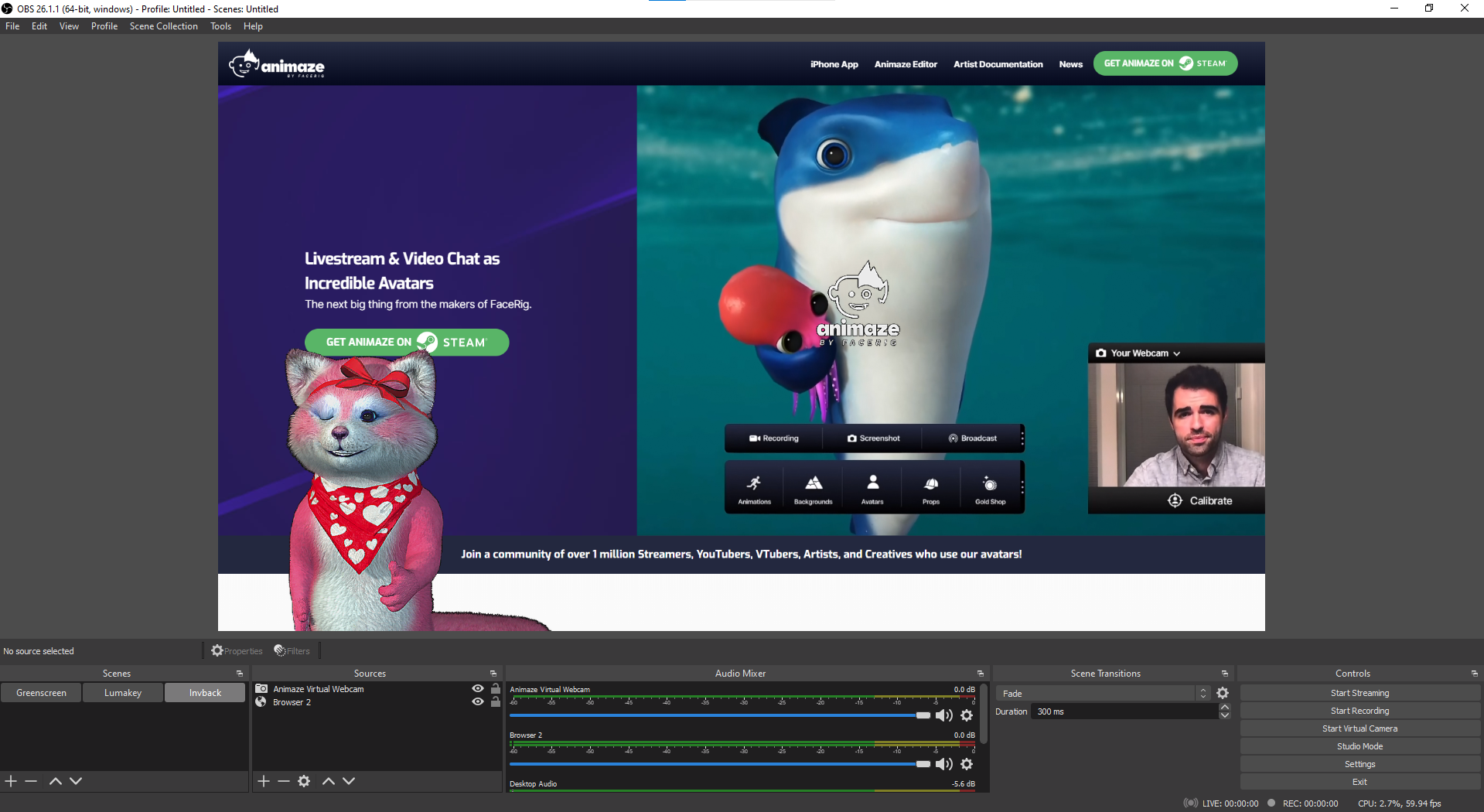Screen dimensions: 1484x812
Task: Open the Scene Collection menu
Action: click(x=164, y=26)
